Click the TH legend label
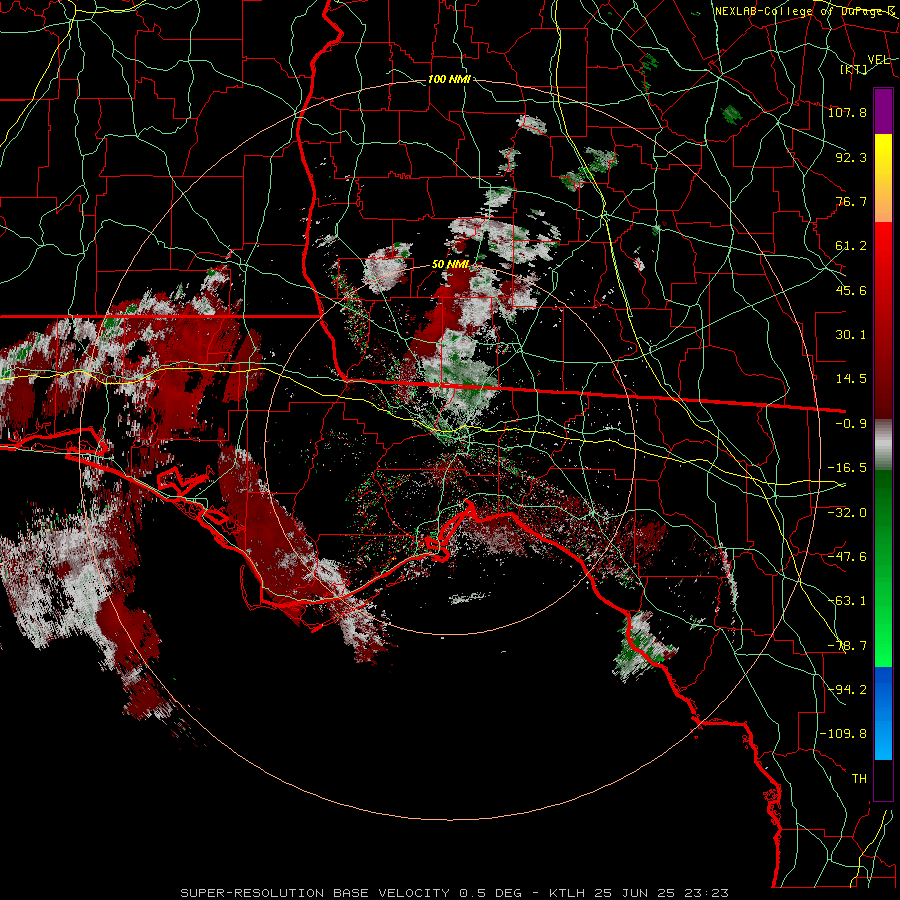This screenshot has width=900, height=900. 859,778
